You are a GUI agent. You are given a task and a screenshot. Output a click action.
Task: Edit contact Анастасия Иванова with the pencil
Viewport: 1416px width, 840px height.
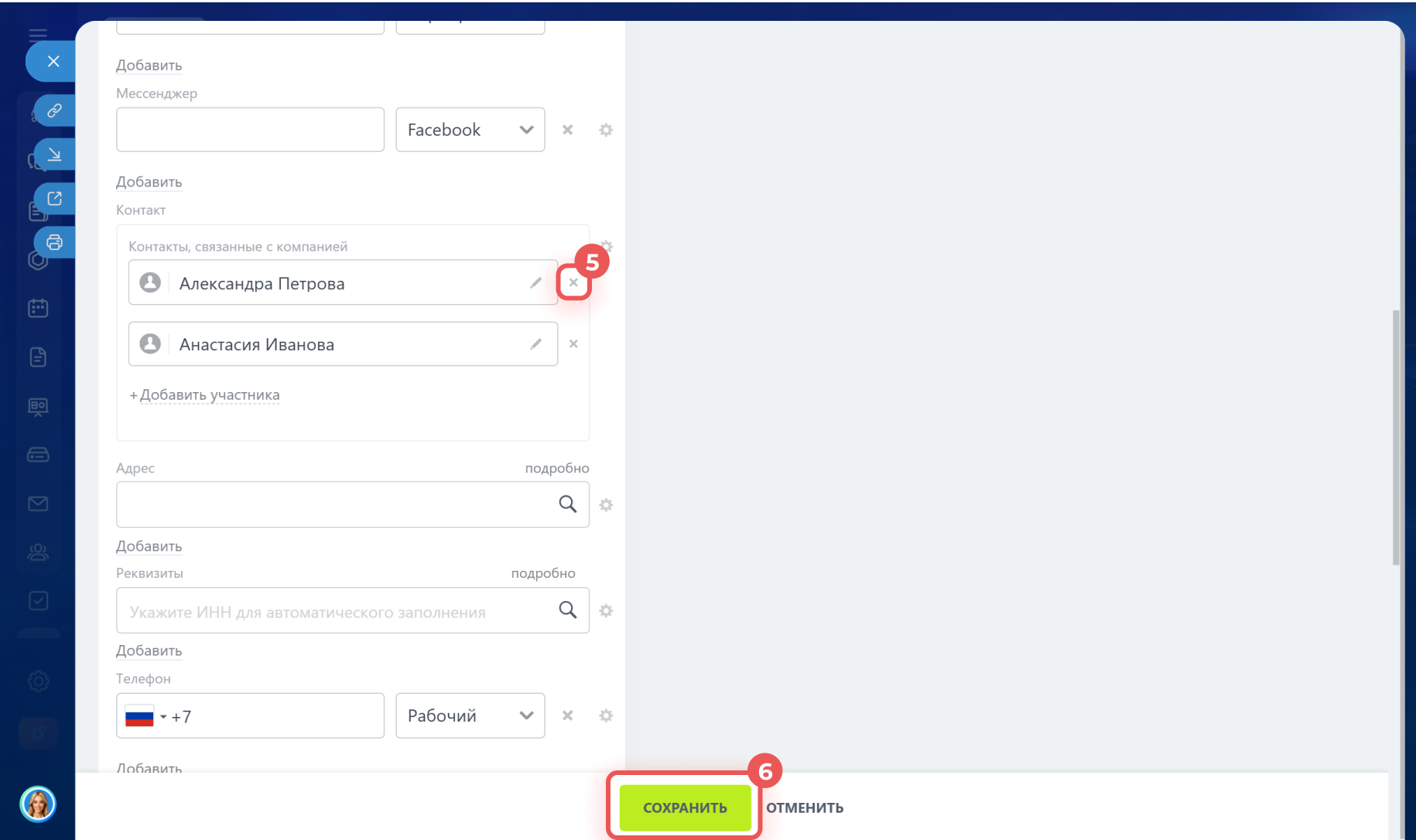[x=535, y=344]
